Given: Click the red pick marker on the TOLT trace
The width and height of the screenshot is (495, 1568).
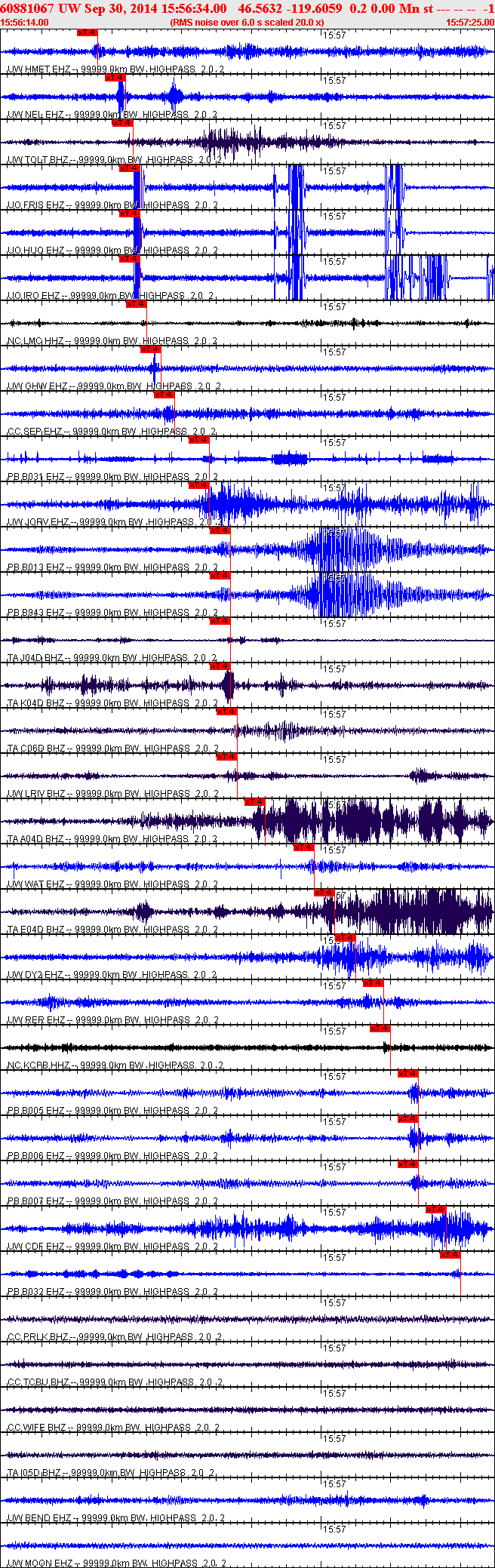Looking at the screenshot, I should (122, 123).
